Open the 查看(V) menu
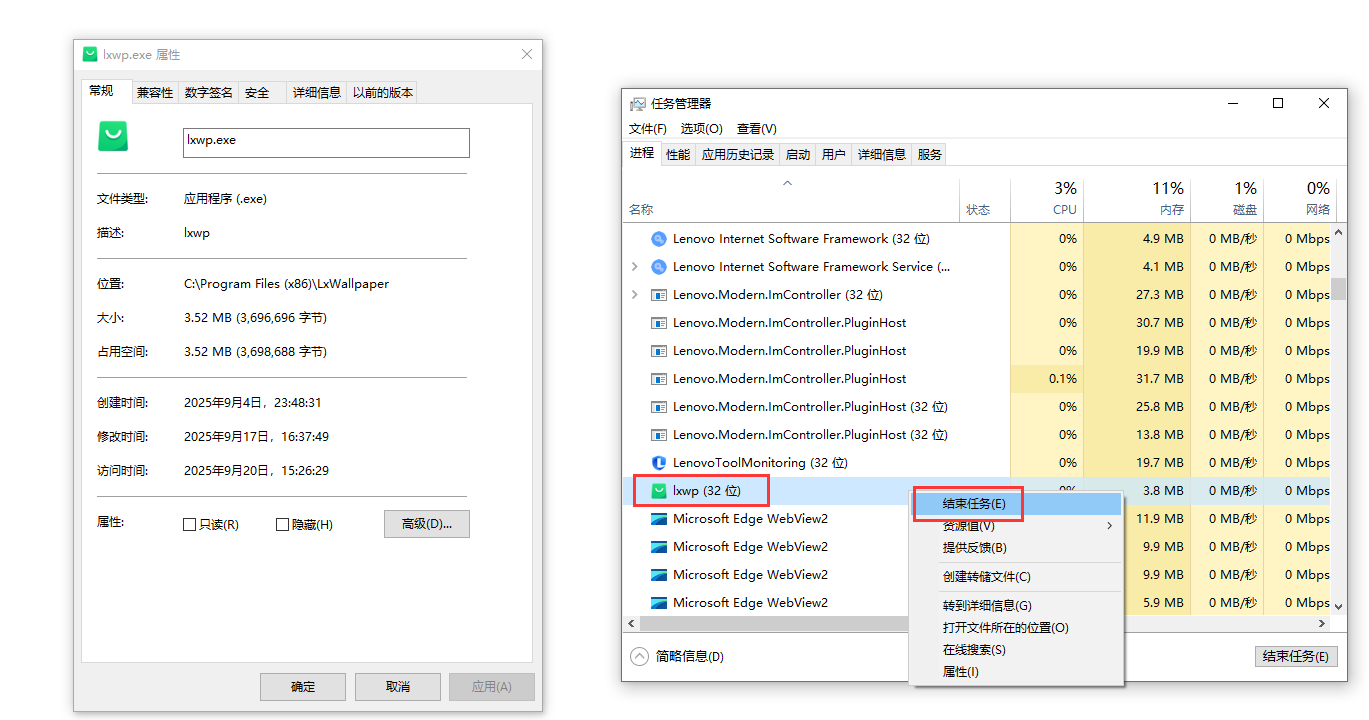Viewport: 1369px width, 720px height. click(x=756, y=129)
